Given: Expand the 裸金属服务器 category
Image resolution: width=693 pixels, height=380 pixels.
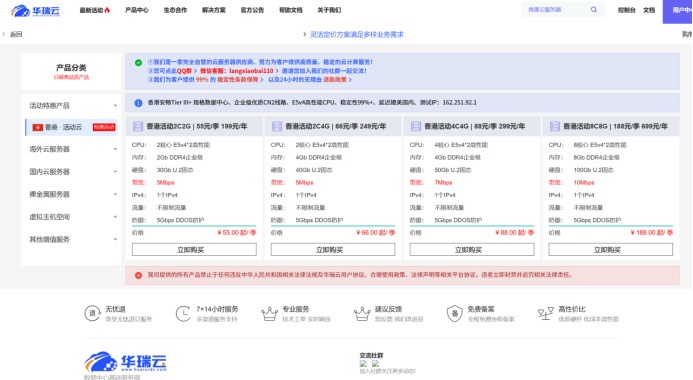Looking at the screenshot, I should pyautogui.click(x=71, y=194).
